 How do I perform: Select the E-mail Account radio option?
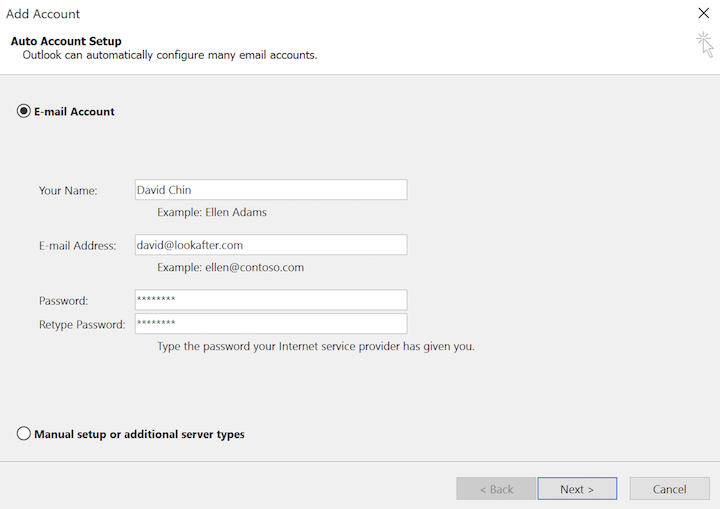coord(24,112)
